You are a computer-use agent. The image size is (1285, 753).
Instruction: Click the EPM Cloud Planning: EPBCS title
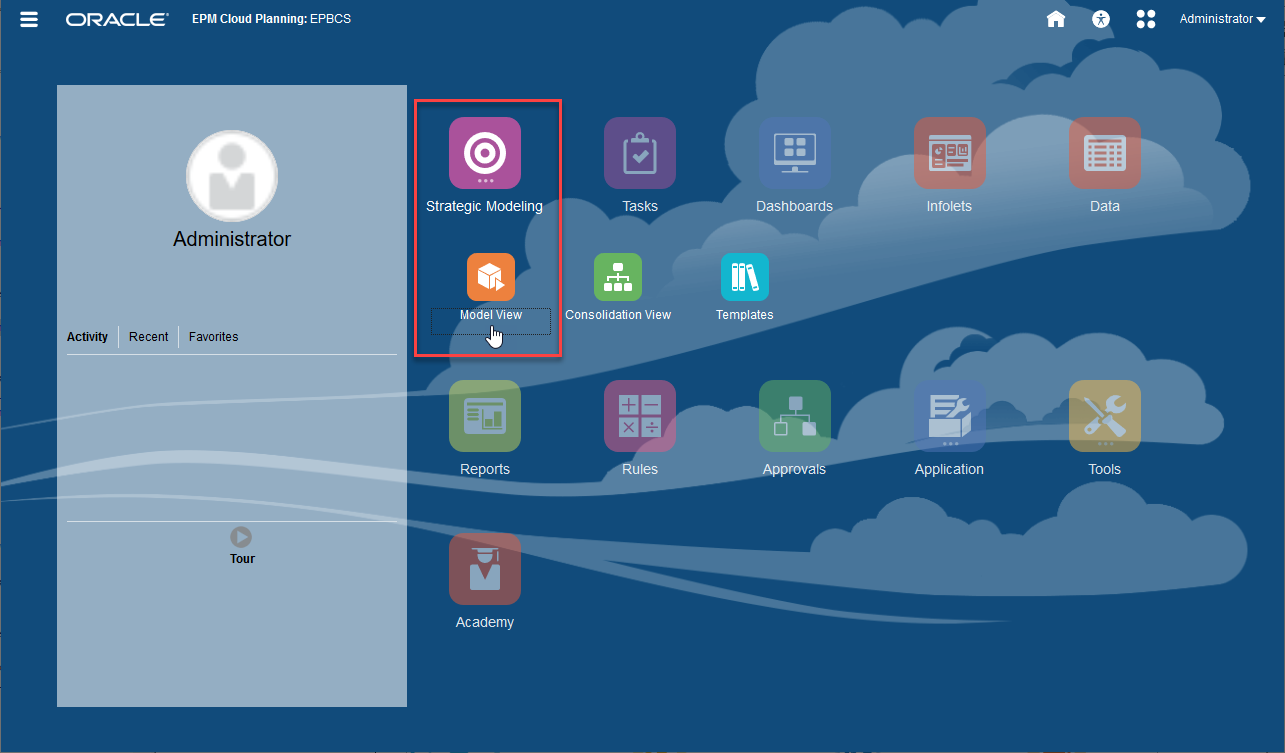point(271,19)
